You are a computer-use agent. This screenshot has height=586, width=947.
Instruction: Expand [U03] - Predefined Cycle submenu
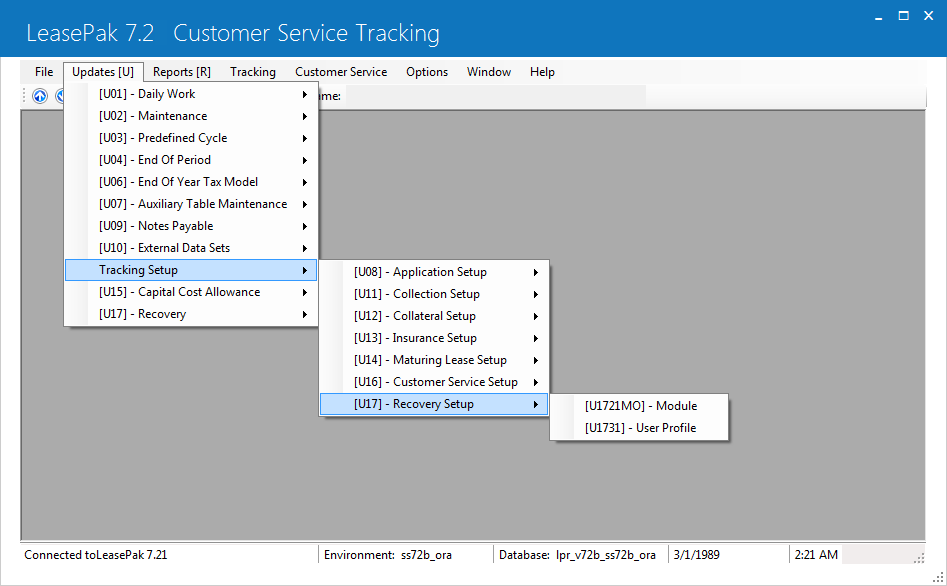pos(191,138)
